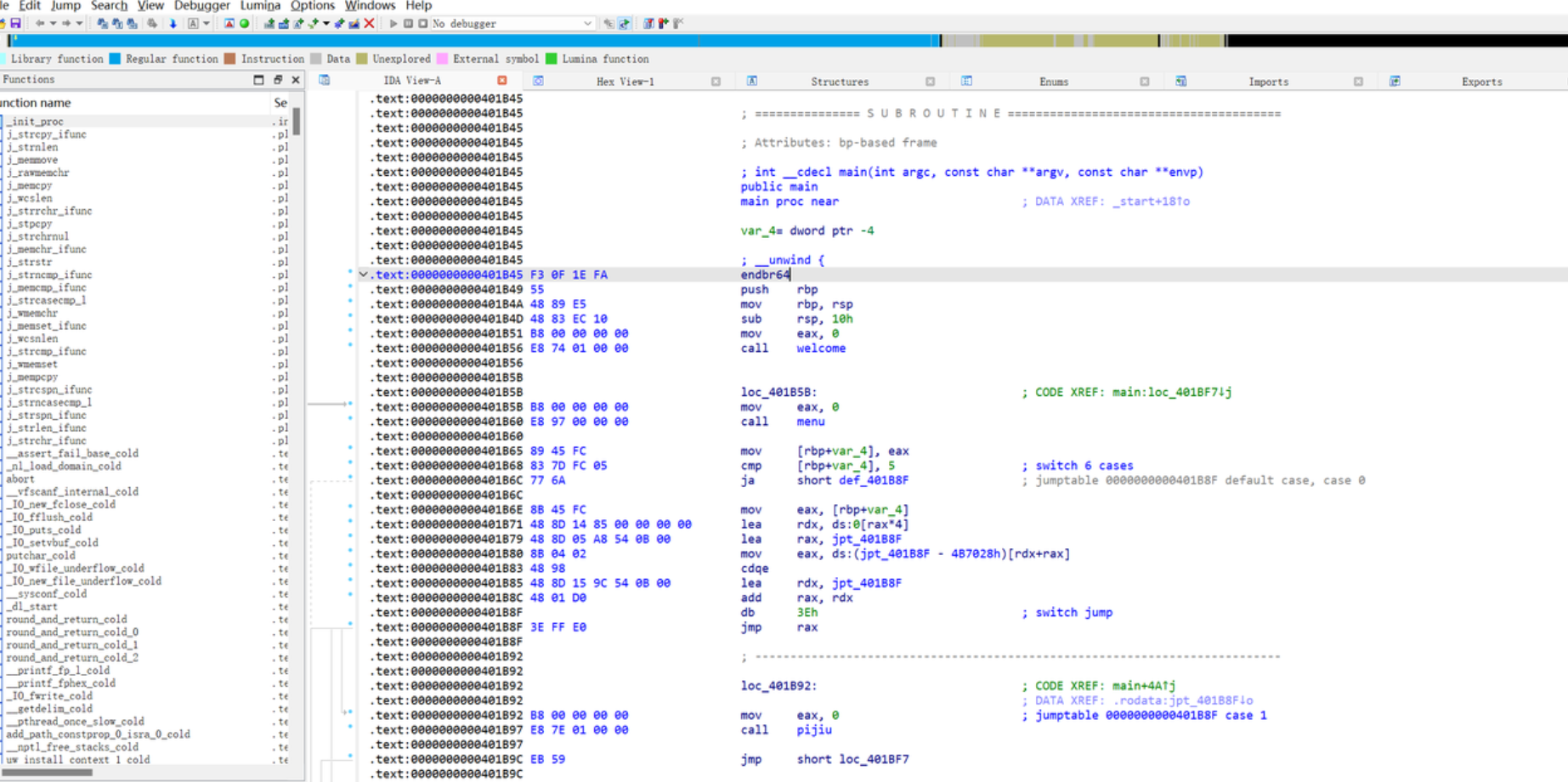Close the Hex View-1 tab
Screen dimensions: 1568x782
pyautogui.click(x=716, y=82)
